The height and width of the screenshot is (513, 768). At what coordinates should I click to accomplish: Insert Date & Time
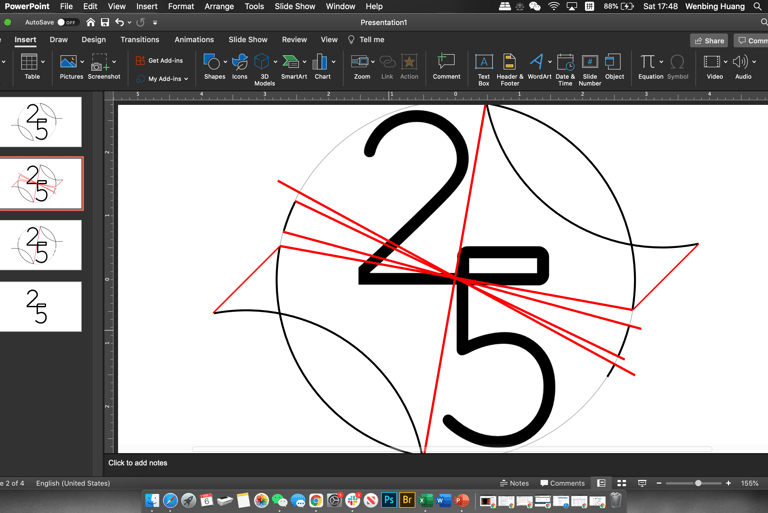pos(565,70)
